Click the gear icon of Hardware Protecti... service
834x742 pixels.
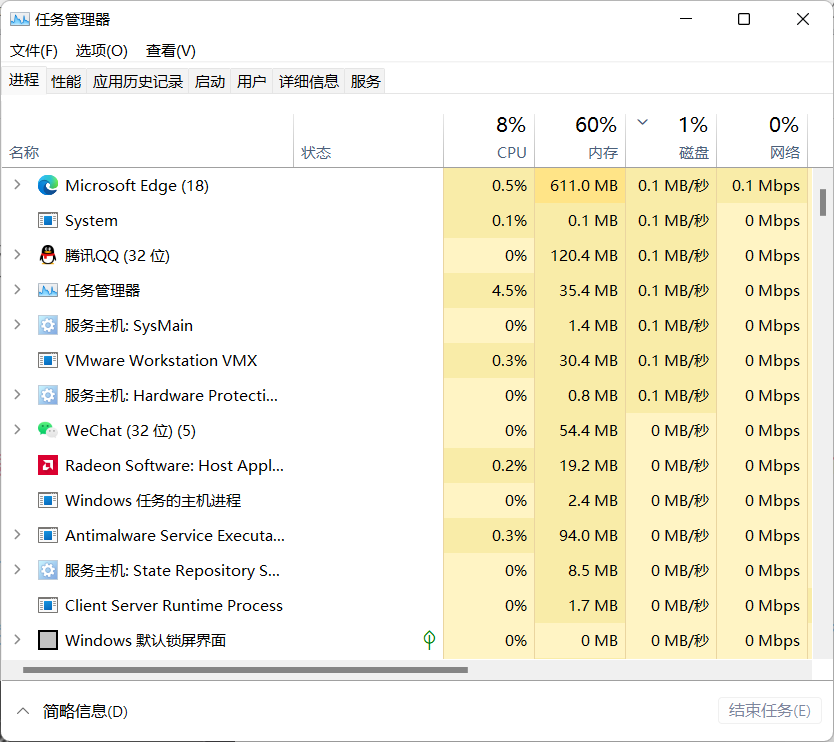[x=48, y=395]
